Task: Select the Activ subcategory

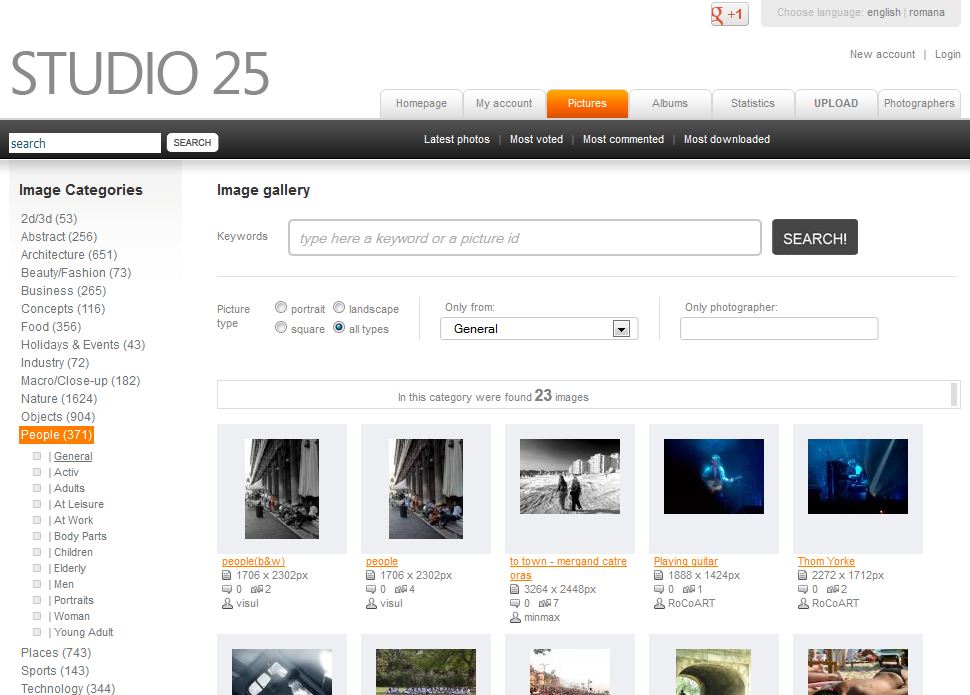Action: tap(66, 472)
